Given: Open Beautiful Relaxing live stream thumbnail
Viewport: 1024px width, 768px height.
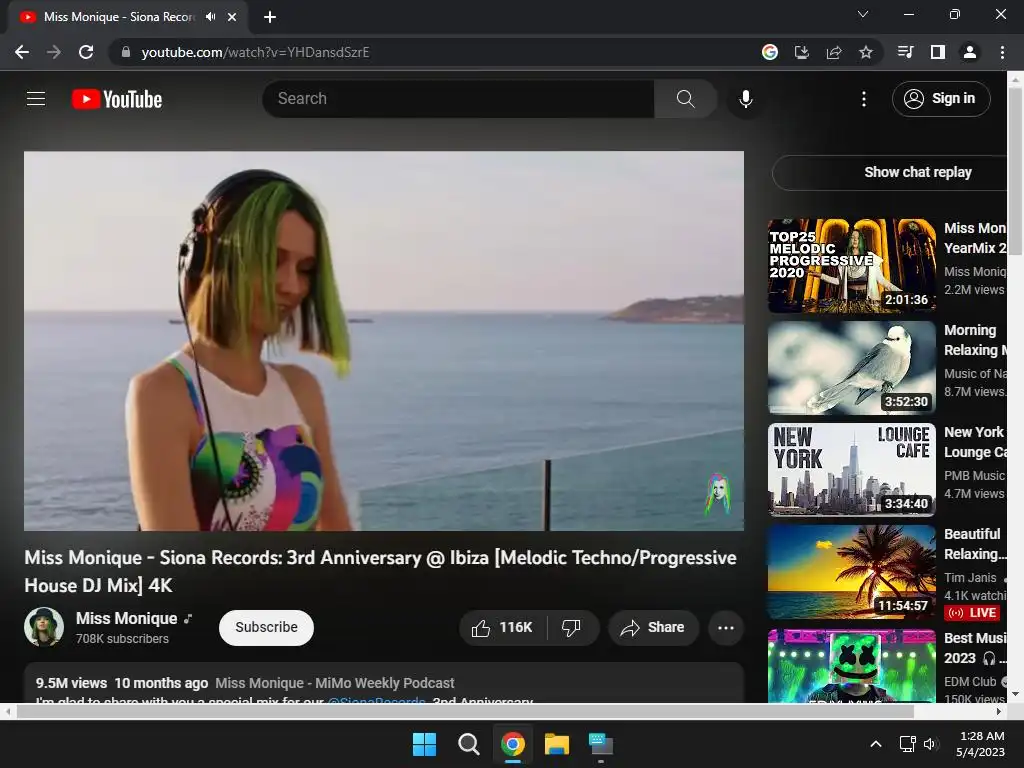Looking at the screenshot, I should click(852, 571).
